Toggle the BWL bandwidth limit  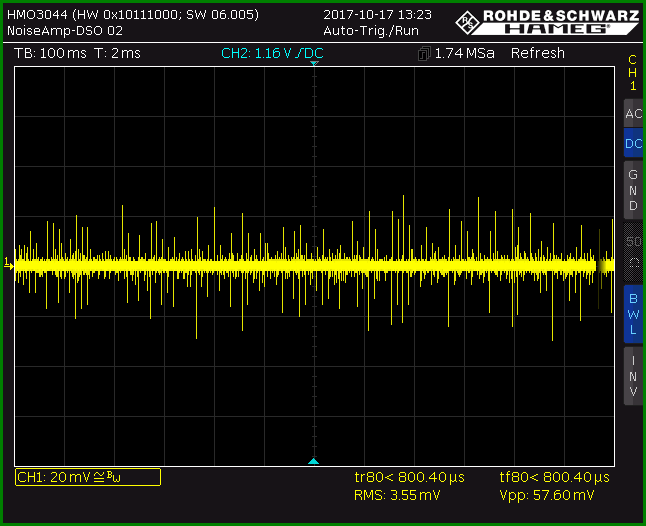(x=633, y=314)
